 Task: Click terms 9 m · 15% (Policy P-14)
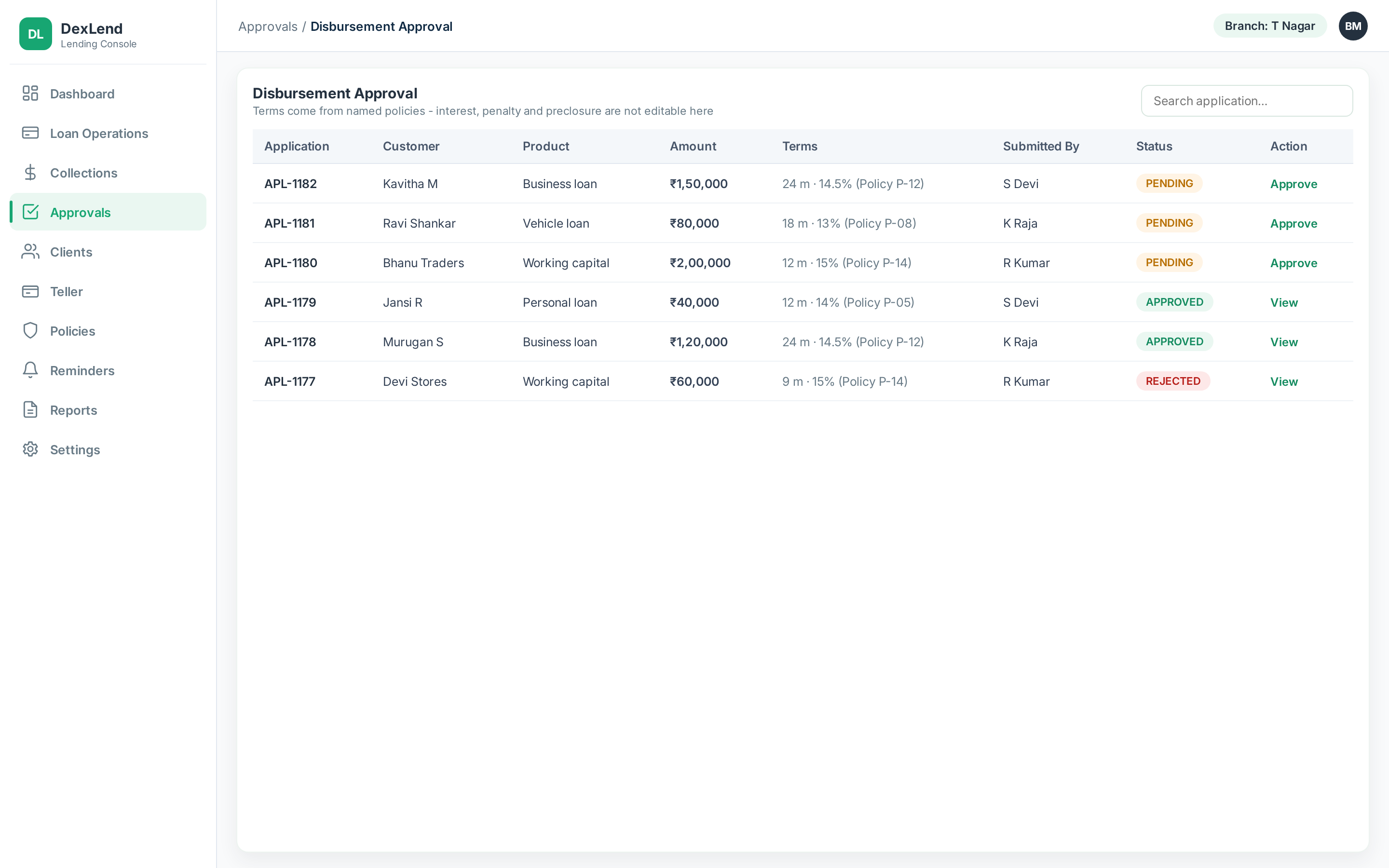844,382
